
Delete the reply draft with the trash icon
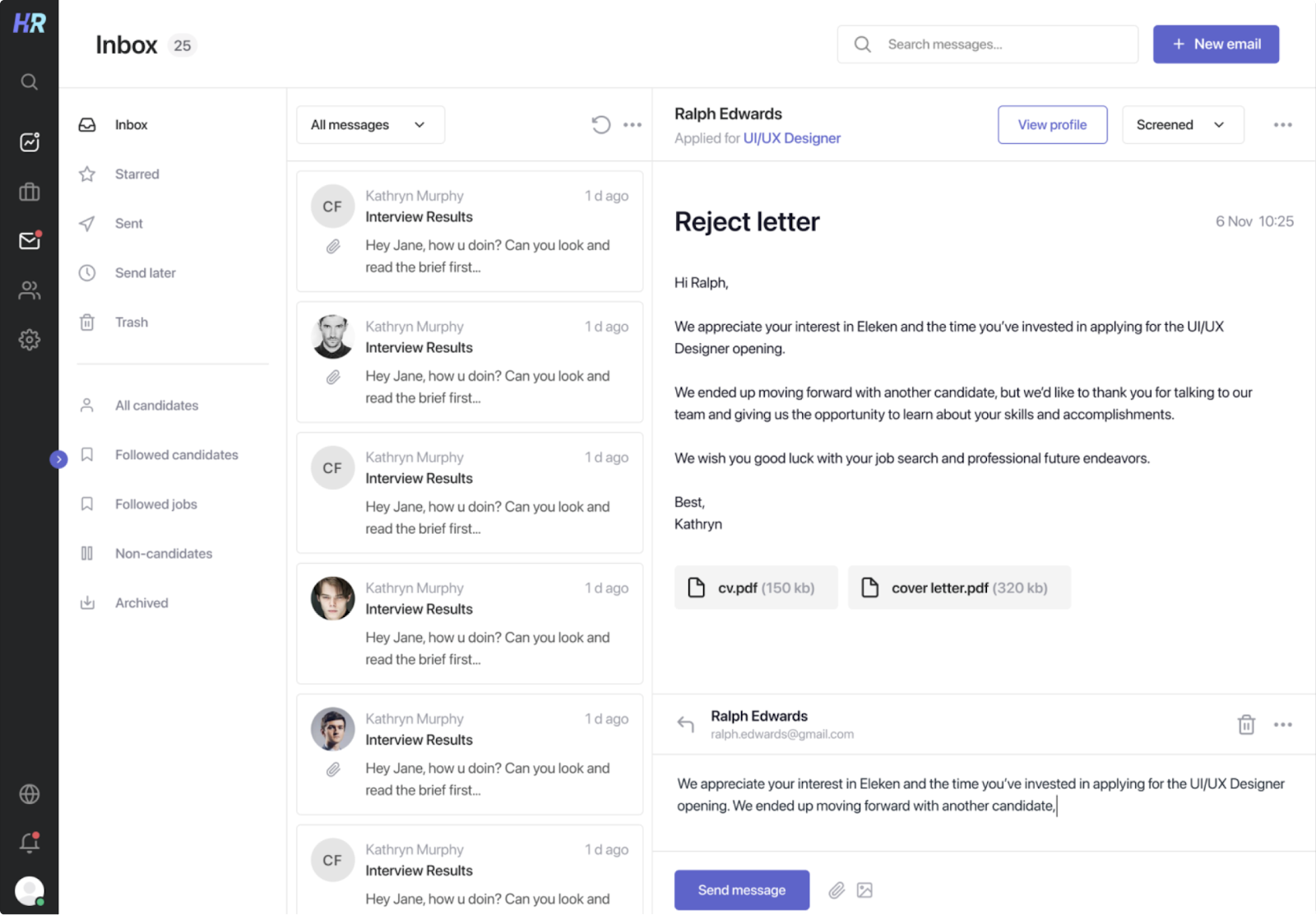[x=1246, y=724]
